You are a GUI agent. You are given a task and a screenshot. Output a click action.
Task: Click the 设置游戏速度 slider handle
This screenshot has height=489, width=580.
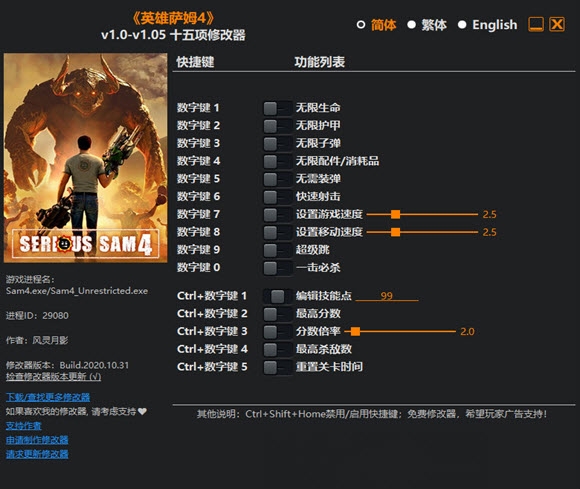point(395,214)
